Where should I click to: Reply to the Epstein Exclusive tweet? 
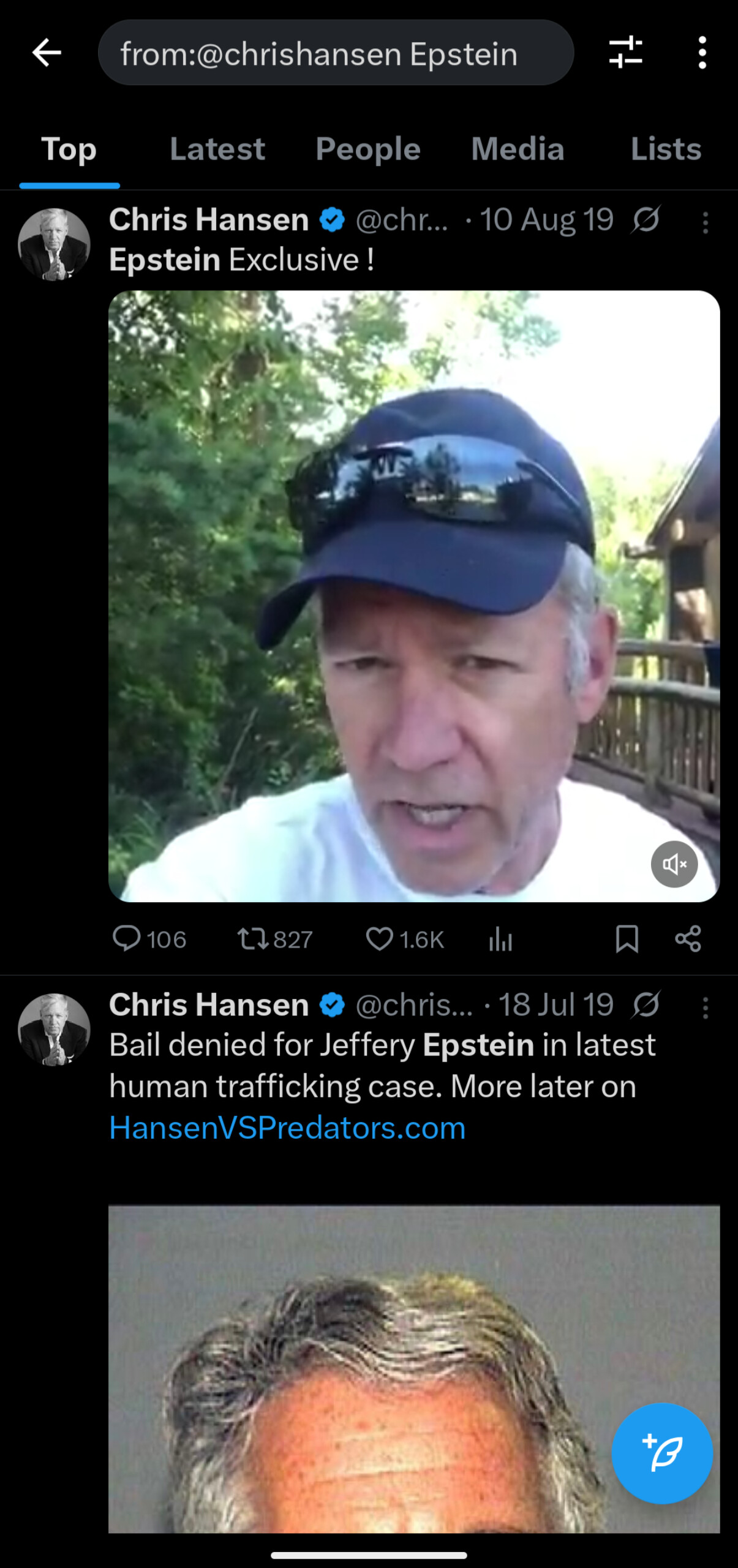tap(149, 939)
